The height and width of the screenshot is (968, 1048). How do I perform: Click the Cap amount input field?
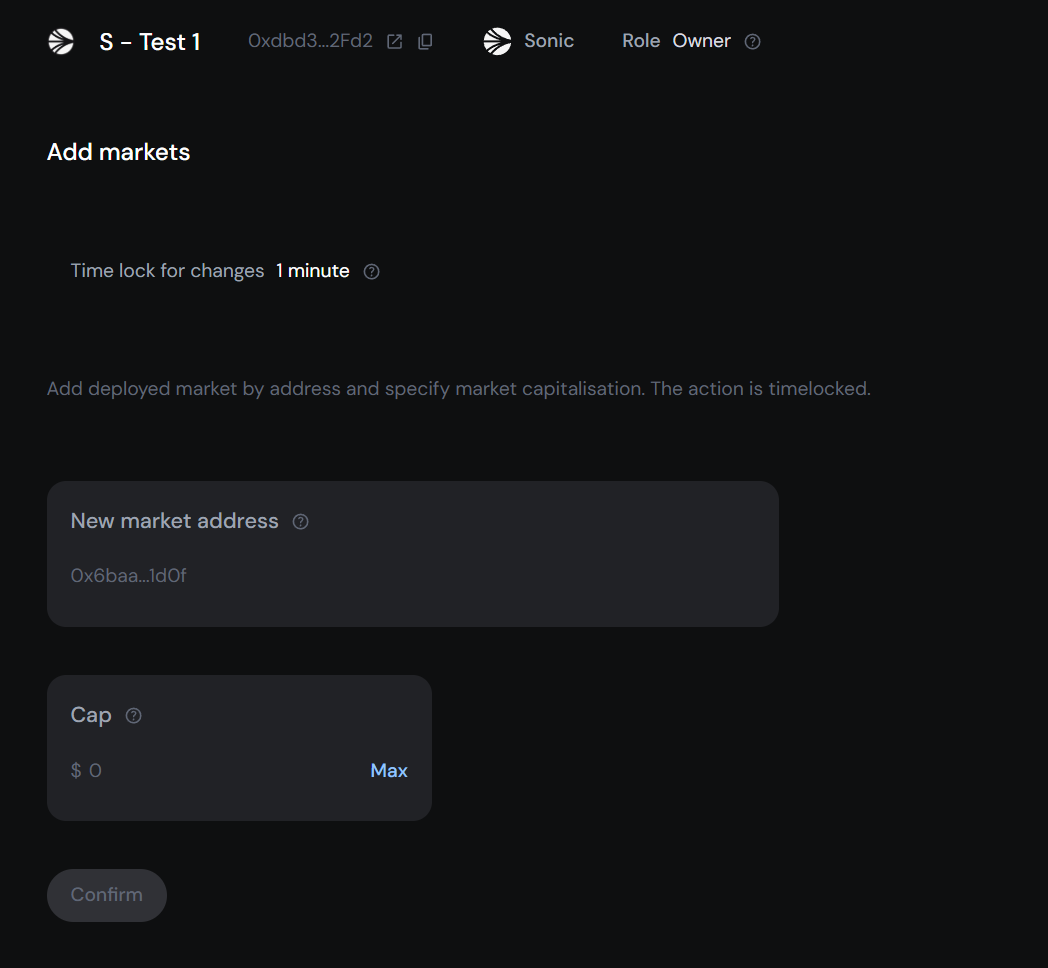coord(200,770)
